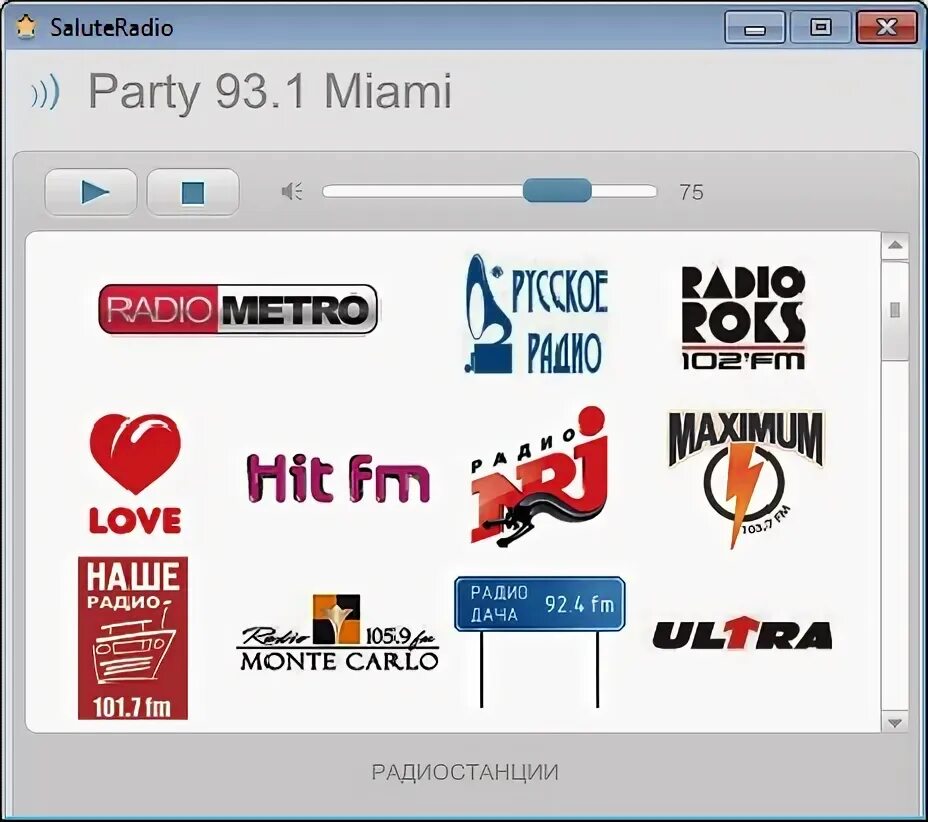Click the volume slider handle

click(557, 191)
